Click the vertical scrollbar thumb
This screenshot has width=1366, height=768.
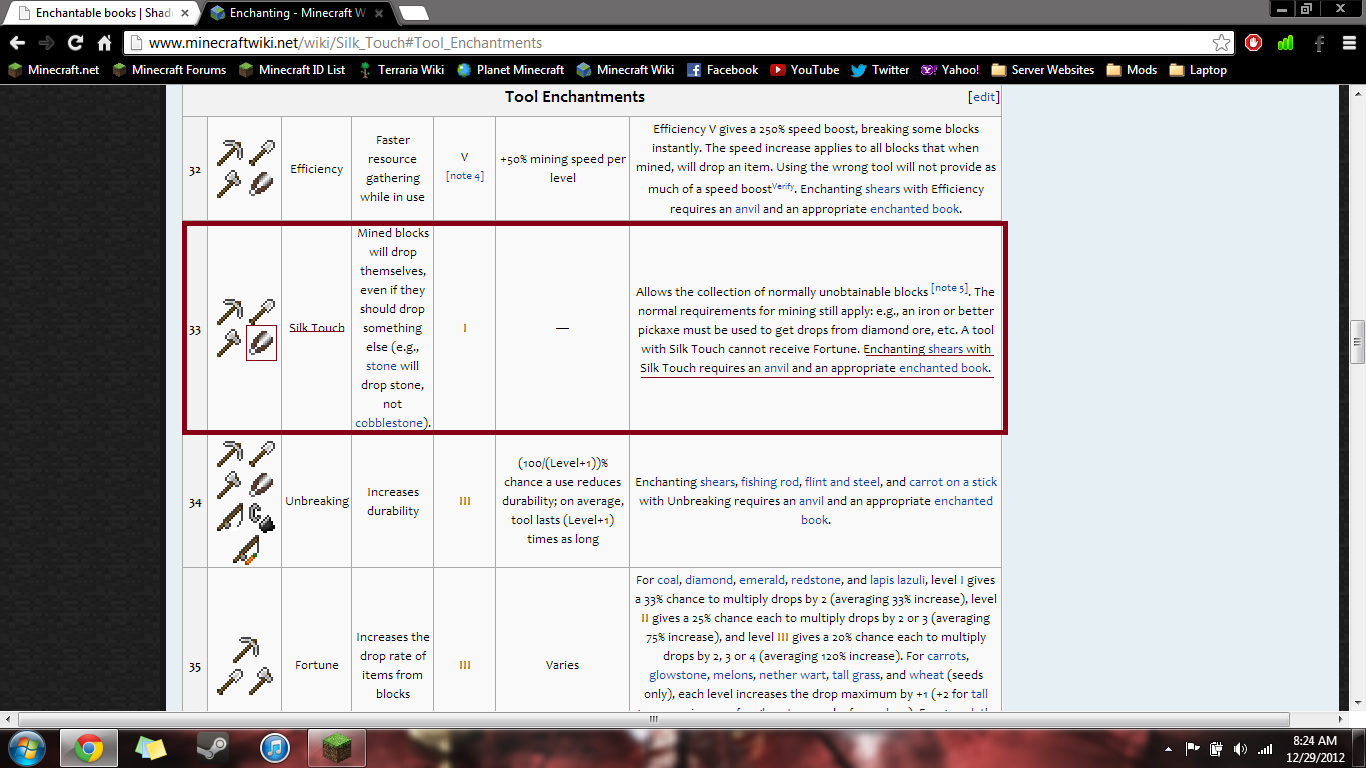pyautogui.click(x=1357, y=341)
